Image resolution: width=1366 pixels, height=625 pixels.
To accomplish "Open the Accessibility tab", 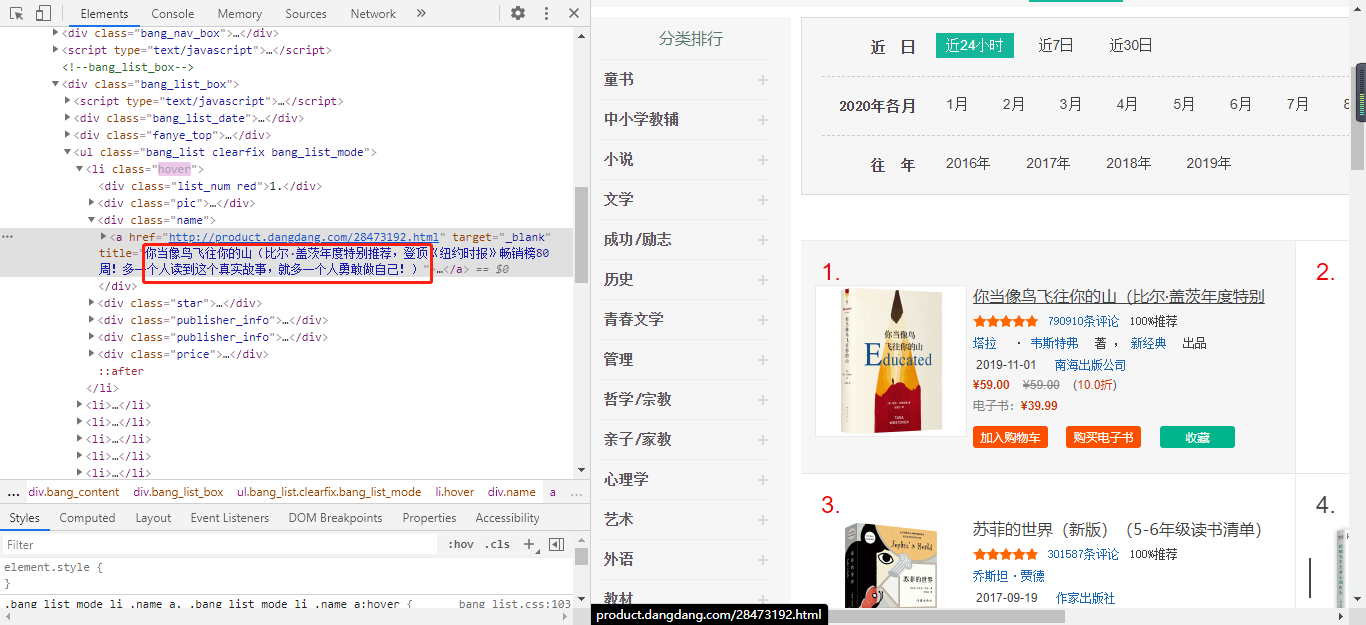I will (x=507, y=518).
